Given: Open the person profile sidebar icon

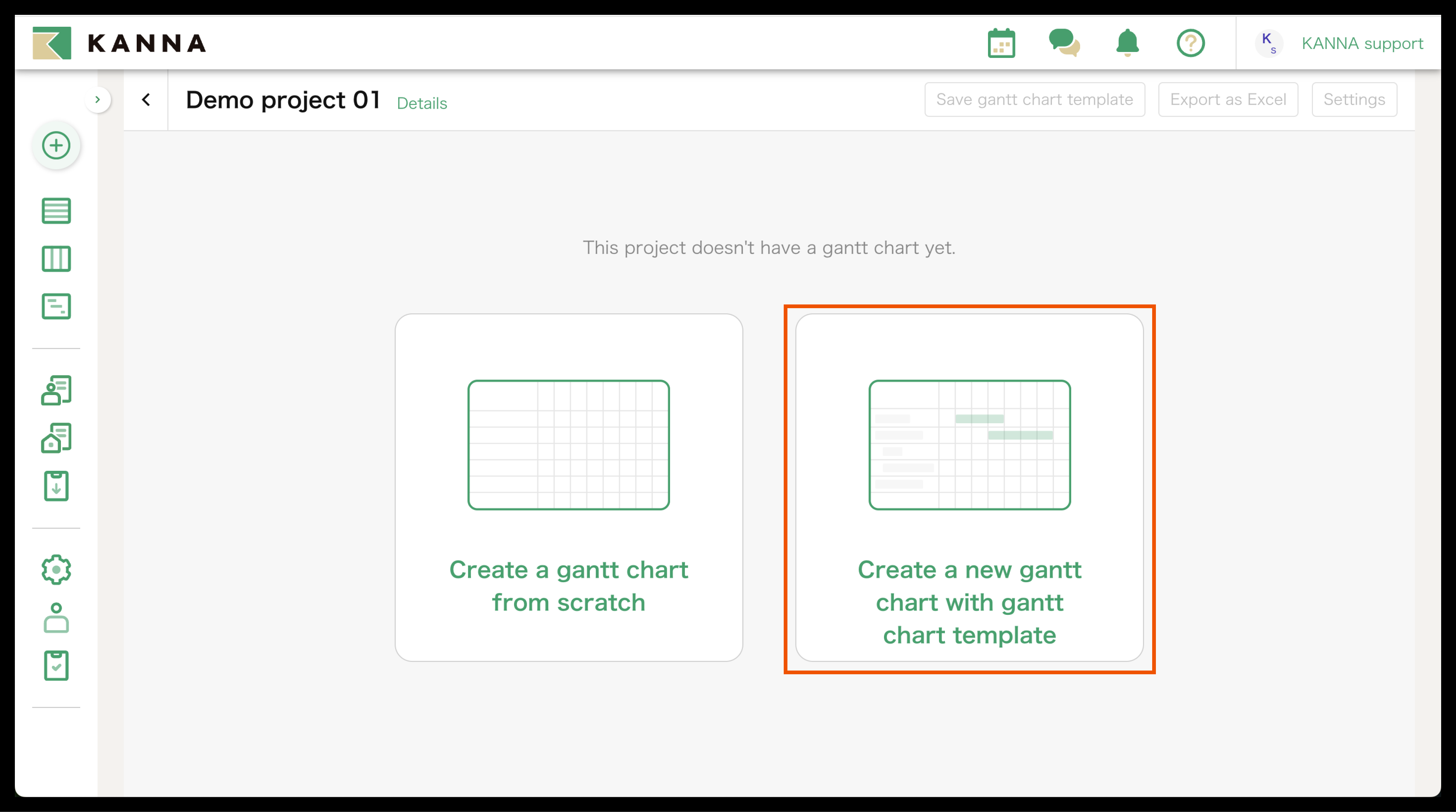Looking at the screenshot, I should [x=56, y=617].
